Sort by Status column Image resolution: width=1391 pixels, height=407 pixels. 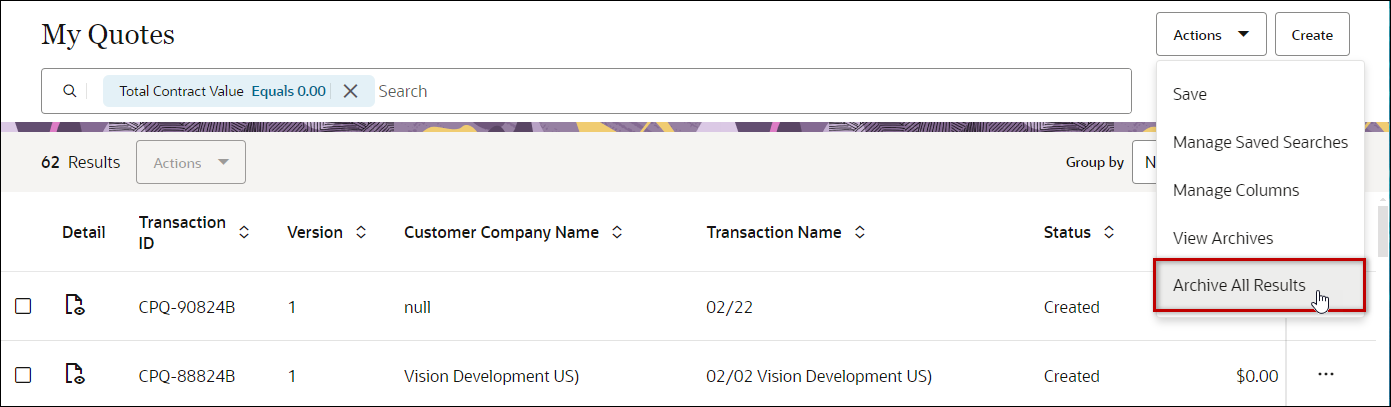(x=1109, y=232)
